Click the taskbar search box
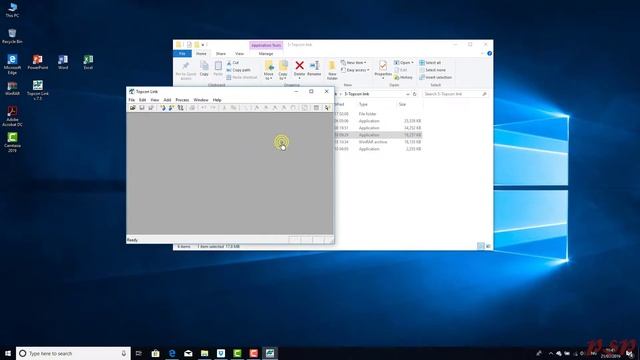The image size is (640, 360). (x=73, y=353)
